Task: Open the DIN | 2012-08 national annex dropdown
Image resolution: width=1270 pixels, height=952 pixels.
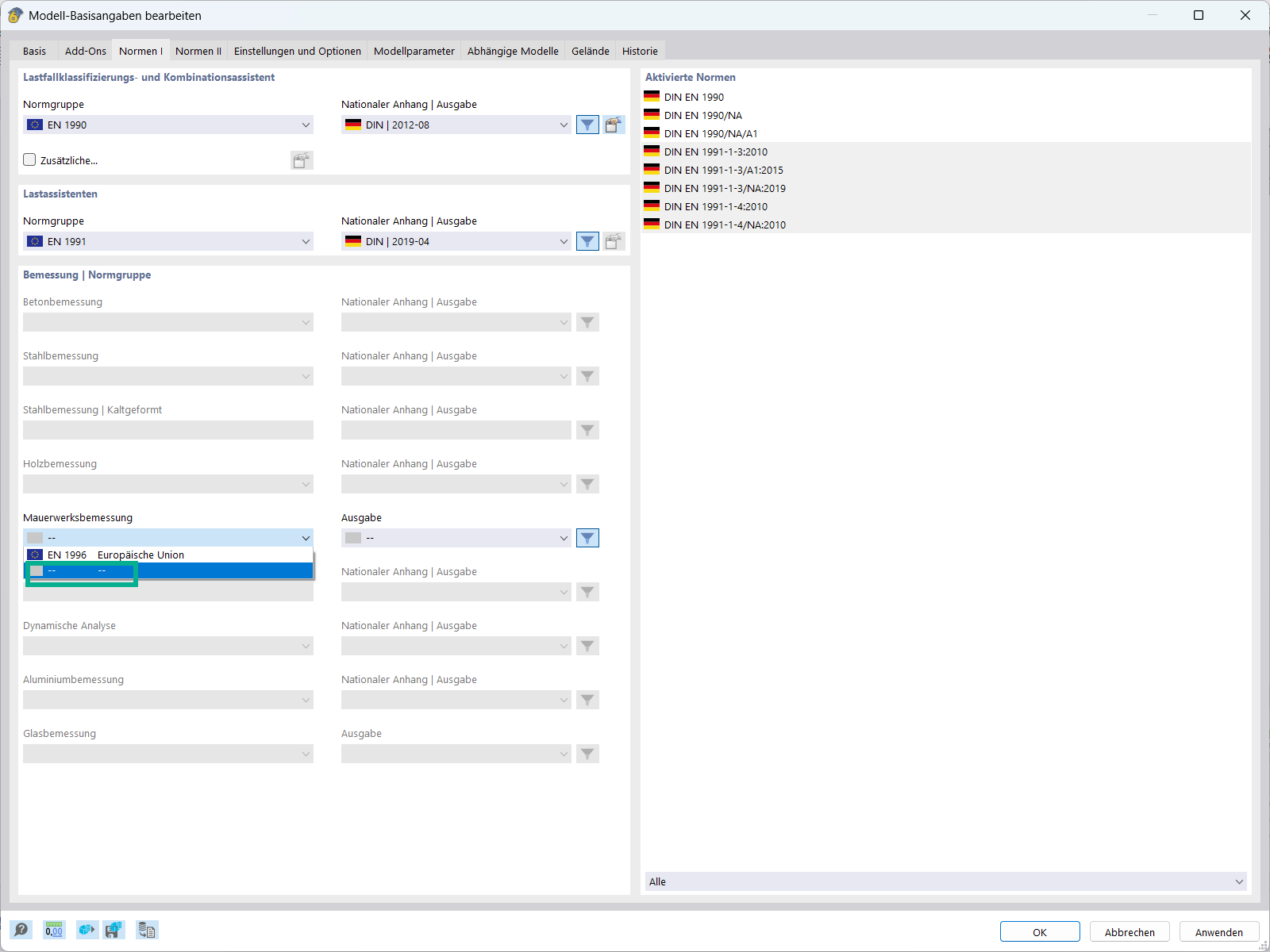Action: [456, 125]
